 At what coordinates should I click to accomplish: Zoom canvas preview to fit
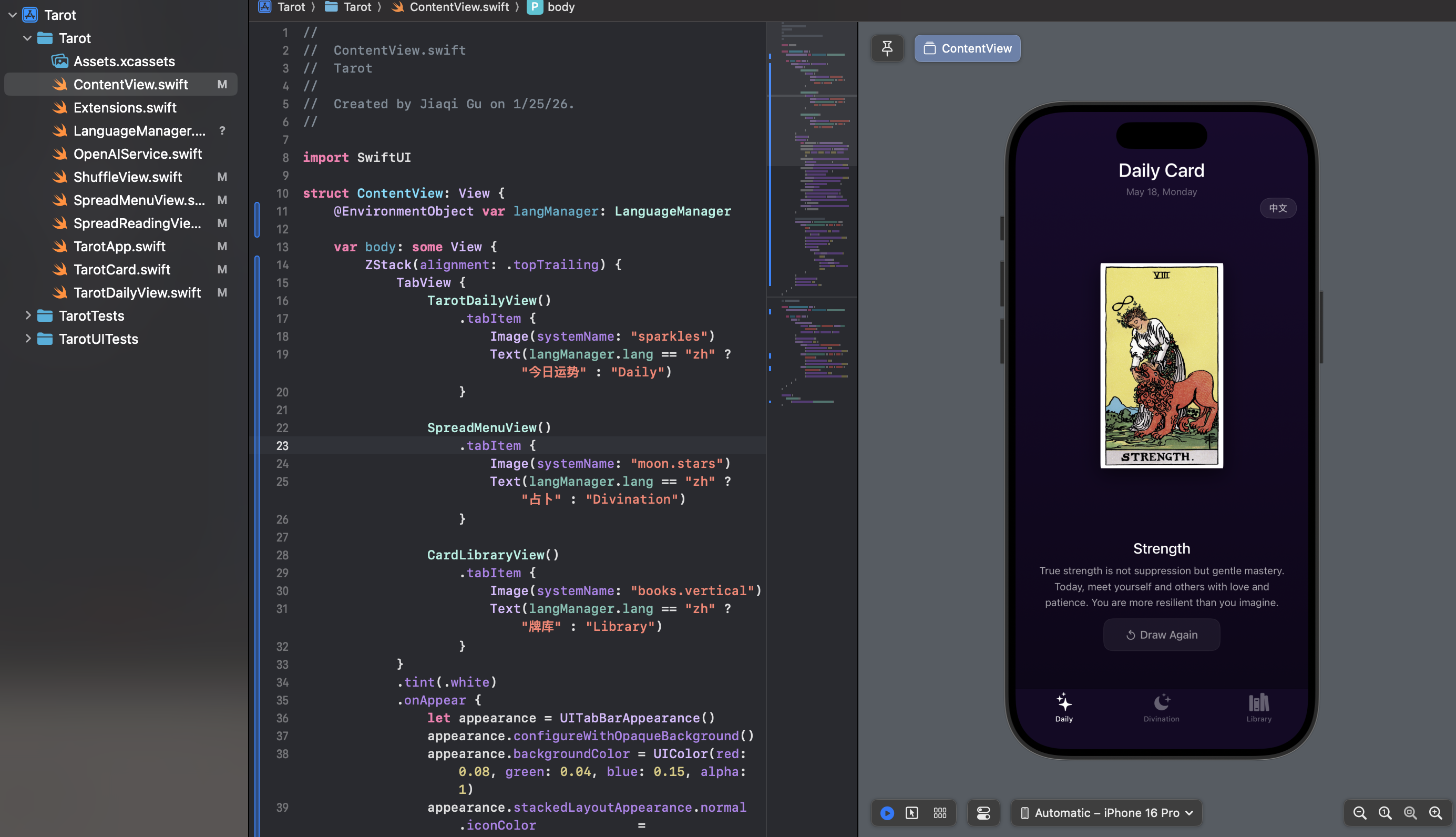coord(1410,813)
